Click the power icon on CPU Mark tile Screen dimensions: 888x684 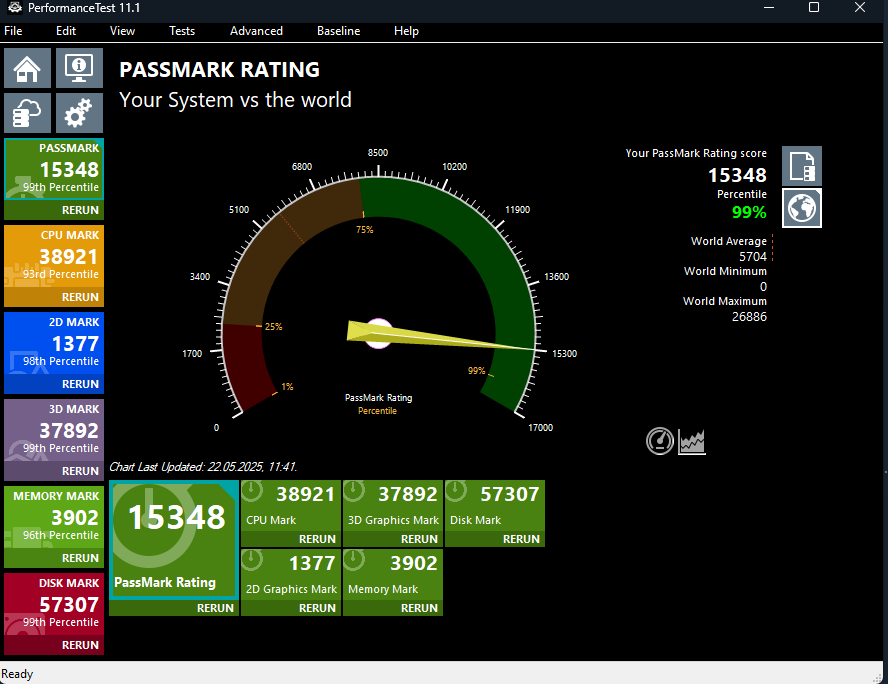(x=252, y=491)
